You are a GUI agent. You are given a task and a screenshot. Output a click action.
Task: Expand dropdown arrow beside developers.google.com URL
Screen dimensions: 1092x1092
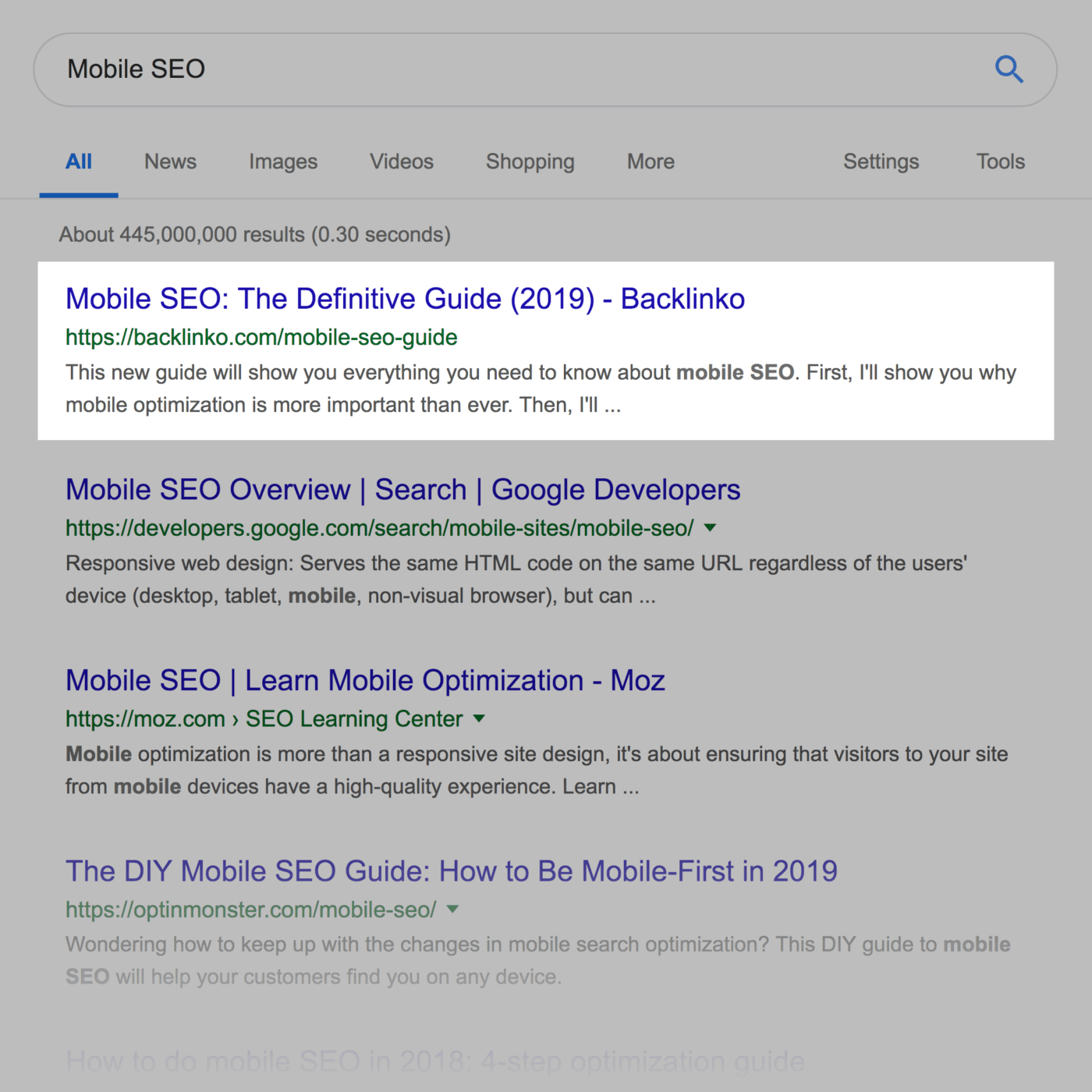[710, 528]
